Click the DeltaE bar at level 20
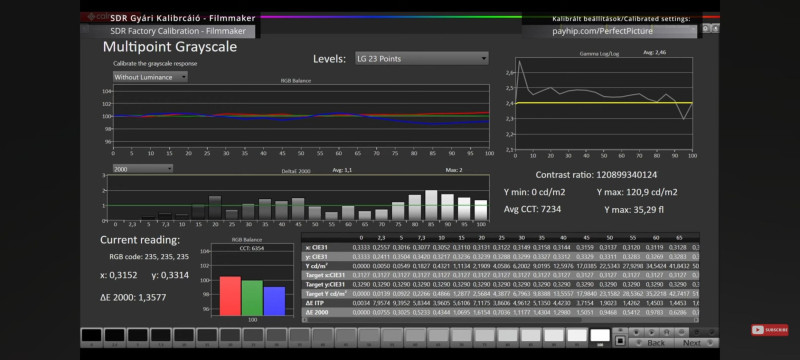The height and width of the screenshot is (360, 800). [x=215, y=208]
